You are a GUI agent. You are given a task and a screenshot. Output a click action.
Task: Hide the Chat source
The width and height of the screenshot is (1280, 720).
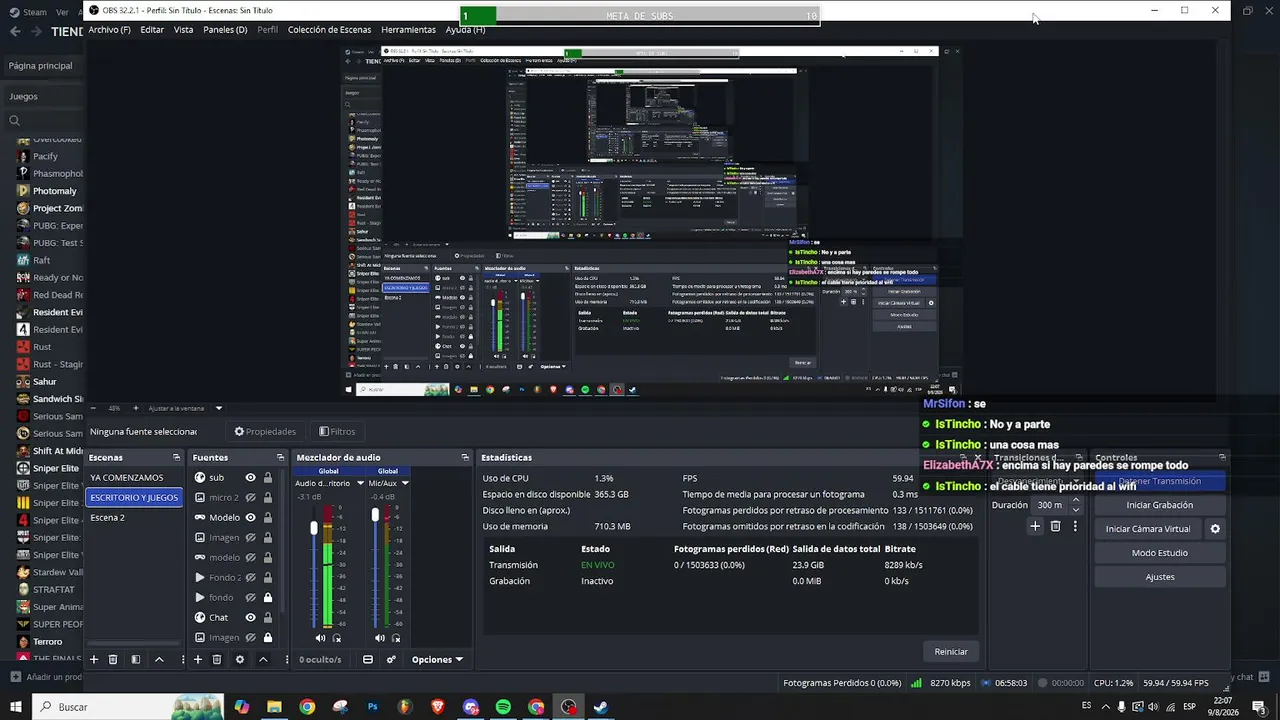250,617
